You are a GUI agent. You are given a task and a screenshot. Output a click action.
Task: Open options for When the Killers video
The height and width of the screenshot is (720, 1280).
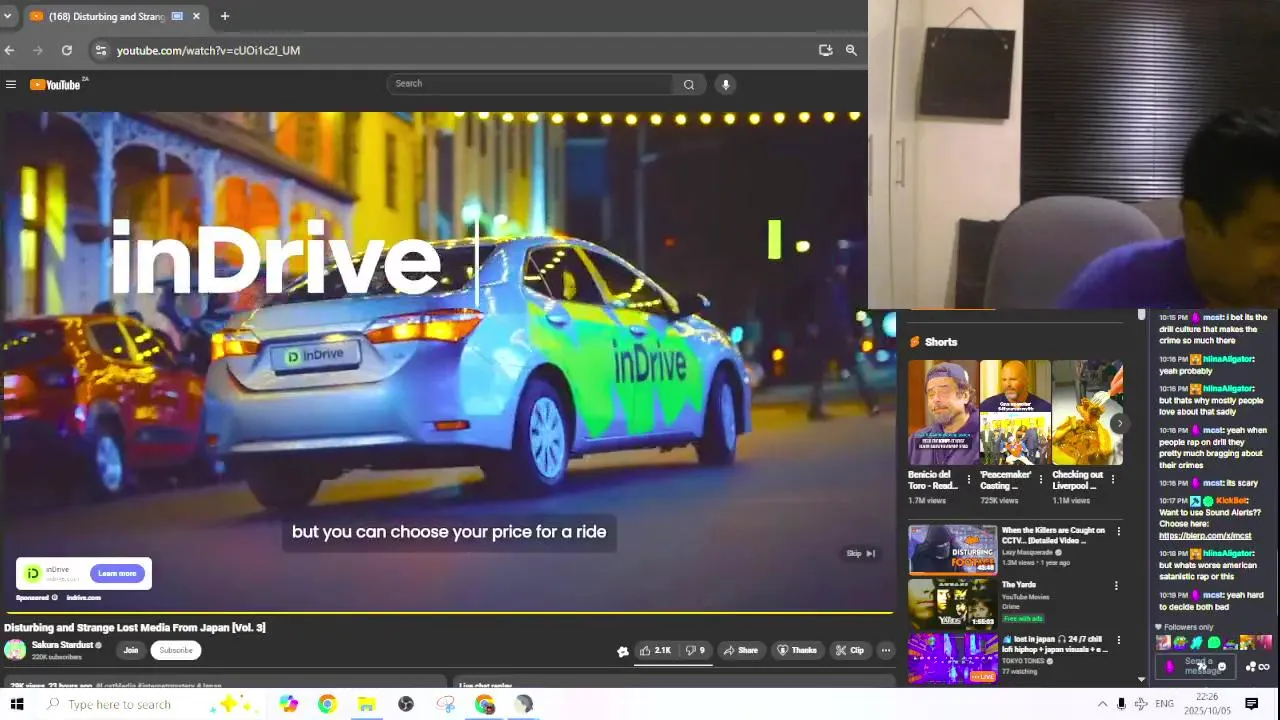point(1118,531)
